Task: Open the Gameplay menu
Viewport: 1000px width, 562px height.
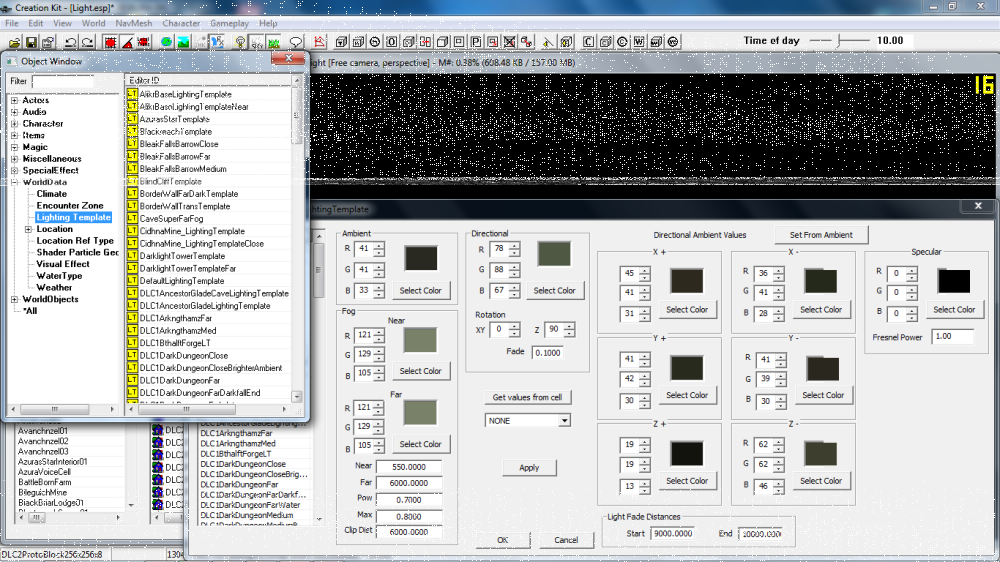Action: [230, 23]
